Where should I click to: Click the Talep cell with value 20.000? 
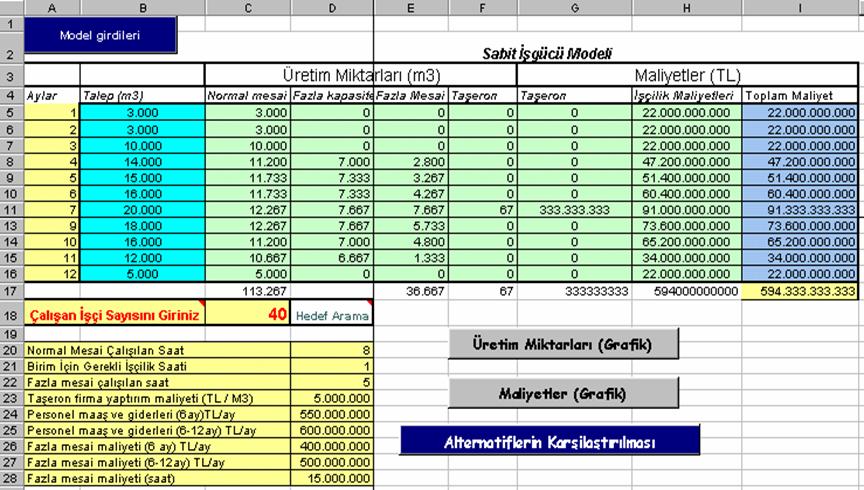click(x=142, y=210)
